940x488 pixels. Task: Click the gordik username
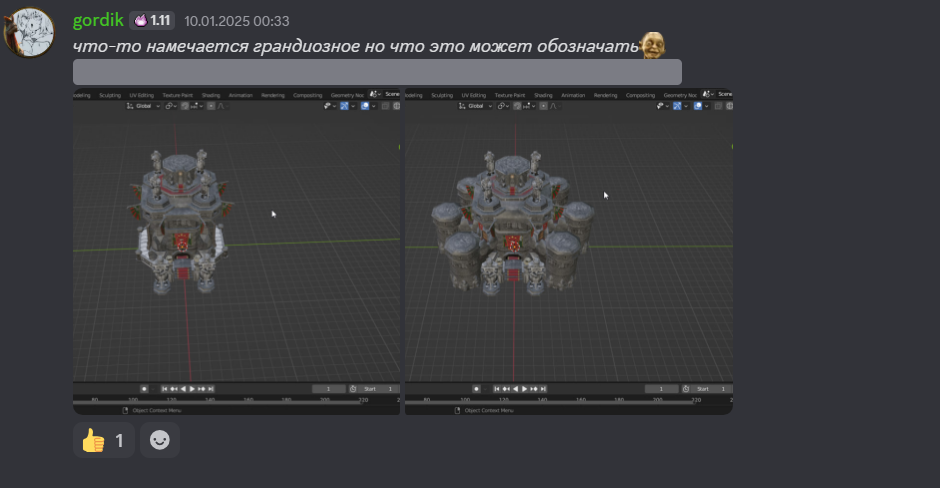98,20
